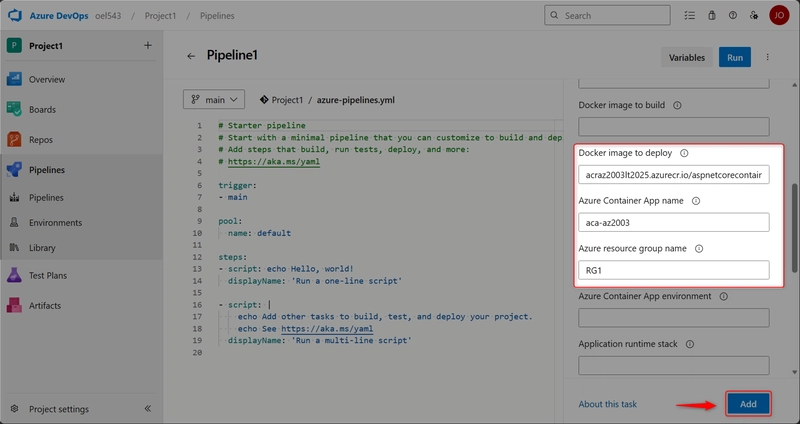800x424 pixels.
Task: Select Library in Pipelines submenu
Action: click(42, 247)
